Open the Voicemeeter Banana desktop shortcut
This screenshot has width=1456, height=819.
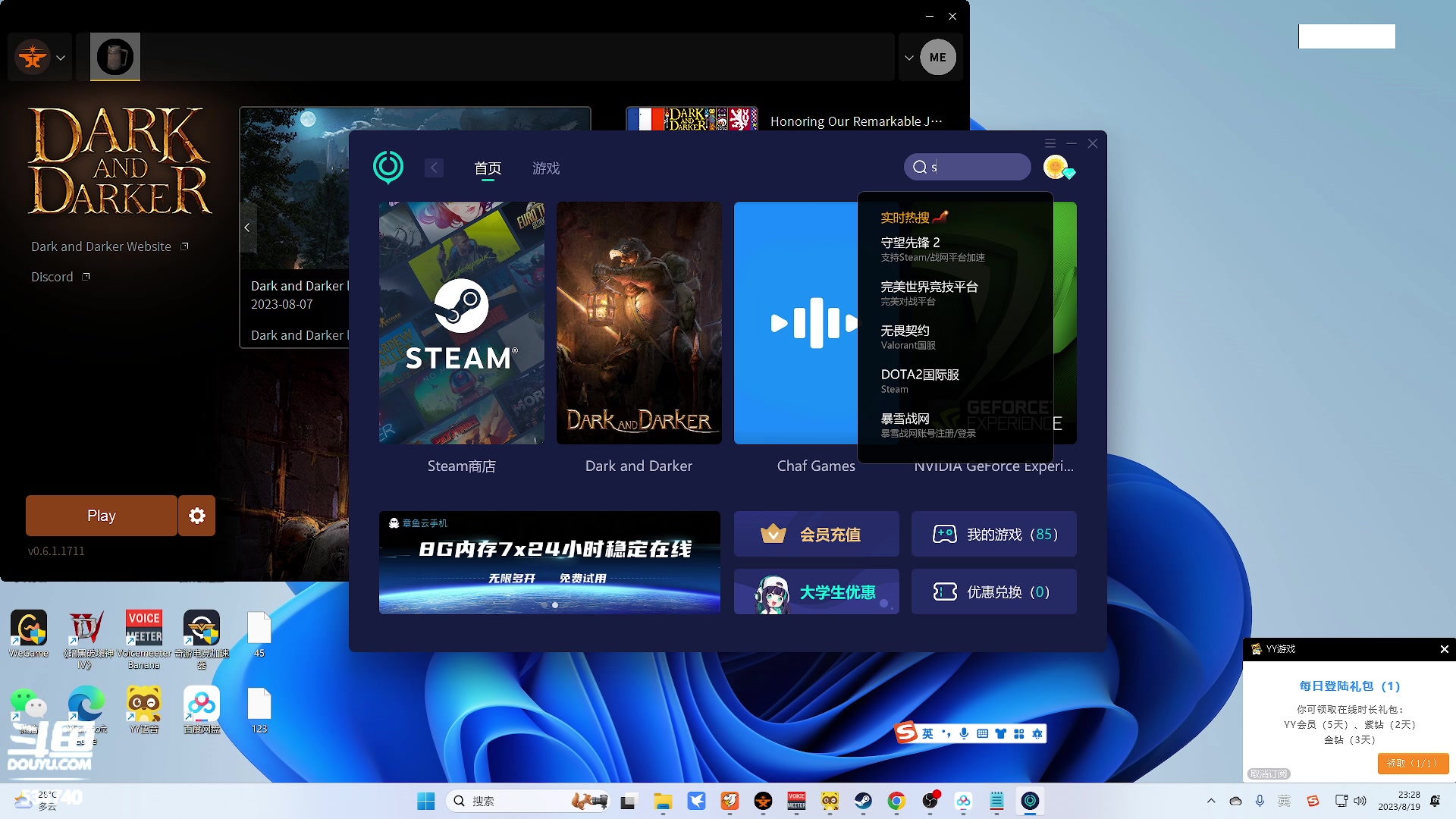coord(144,640)
